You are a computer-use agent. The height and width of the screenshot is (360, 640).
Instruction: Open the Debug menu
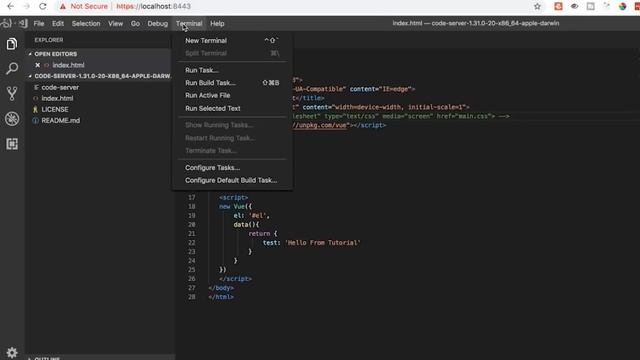pos(158,24)
